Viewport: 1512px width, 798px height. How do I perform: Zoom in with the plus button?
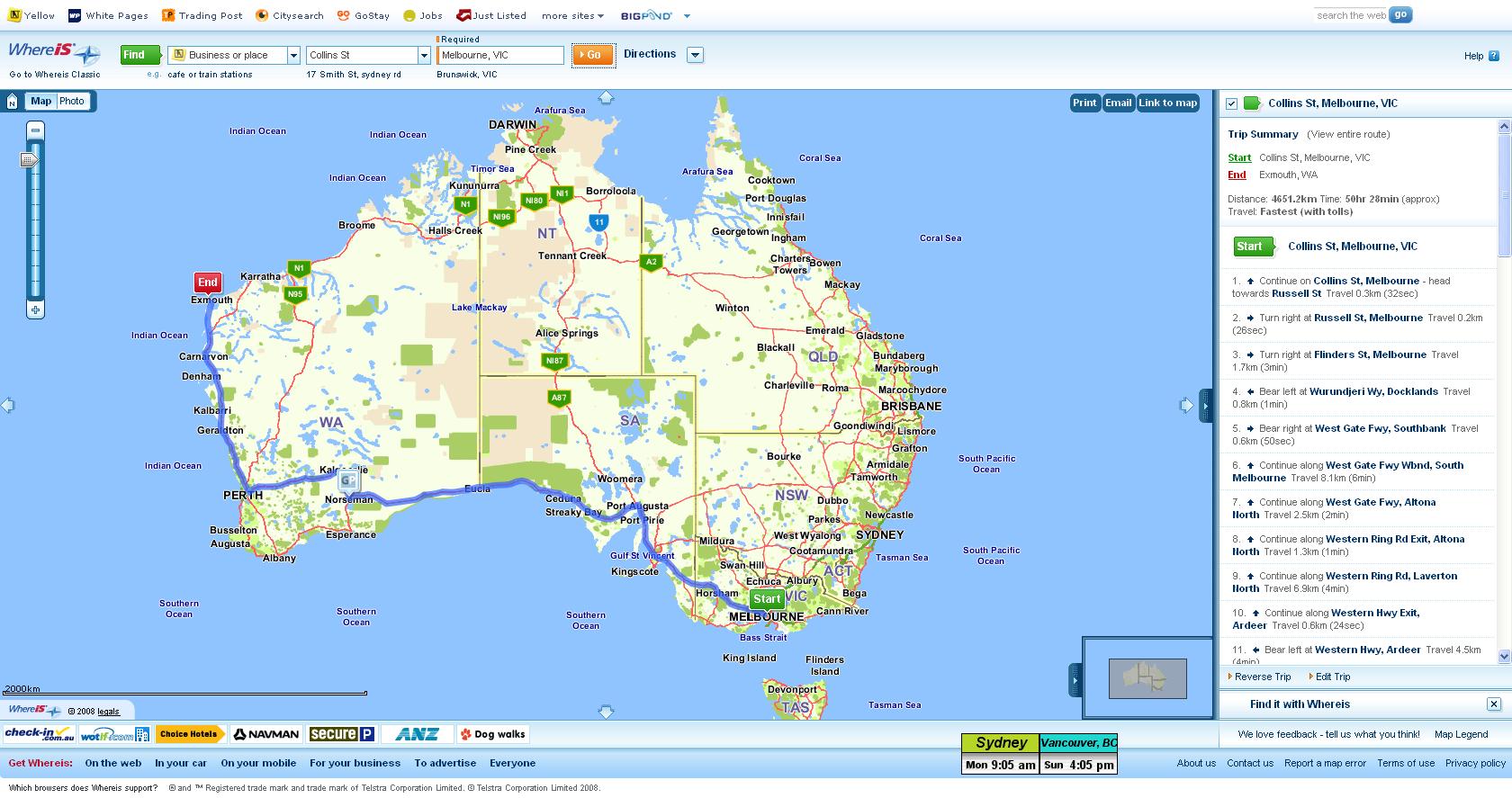click(35, 310)
